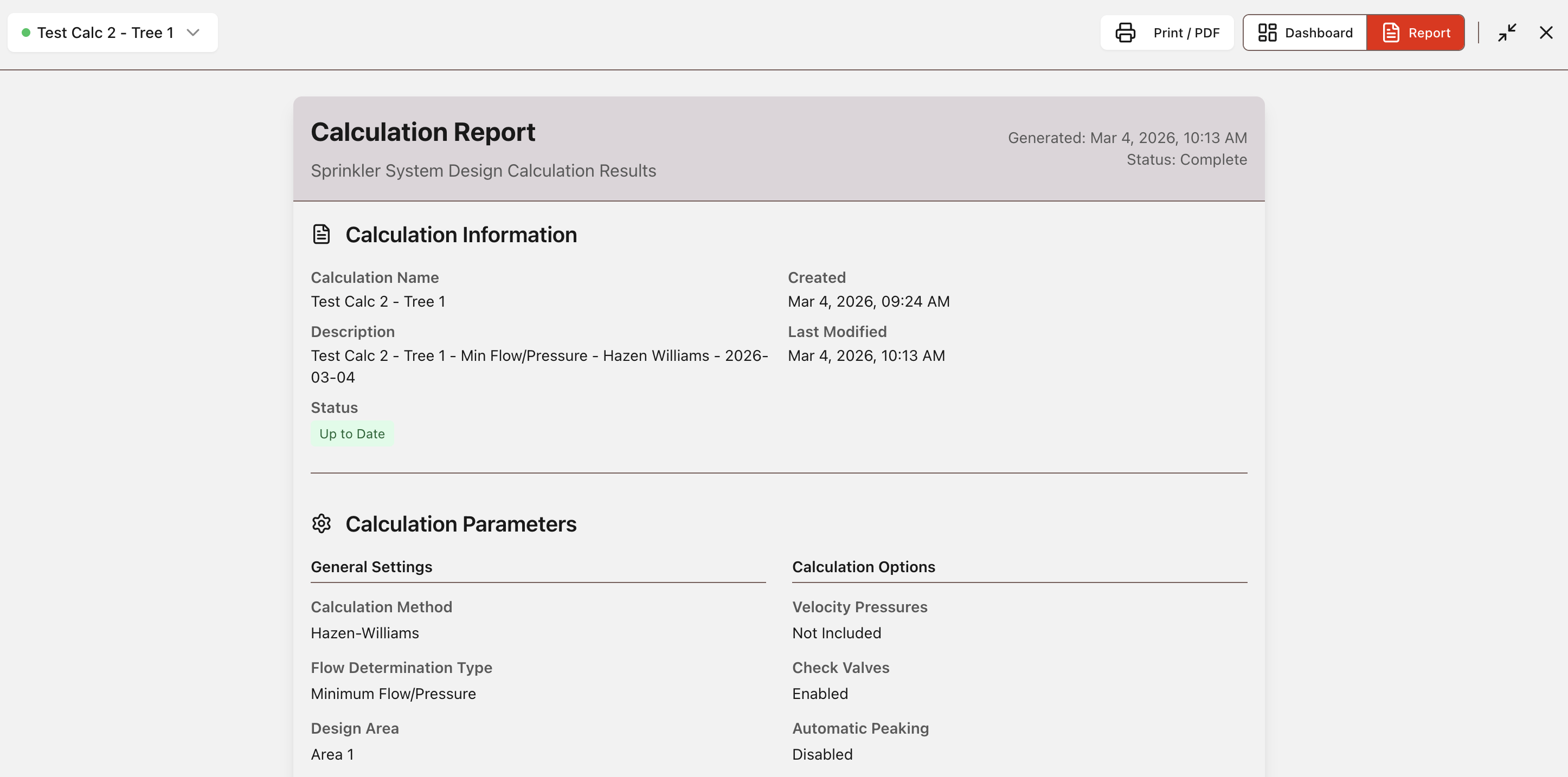This screenshot has height=777, width=1568.
Task: Click the 'Generated: Mar 4, 2026, 10:13 AM' text
Action: pyautogui.click(x=1127, y=138)
